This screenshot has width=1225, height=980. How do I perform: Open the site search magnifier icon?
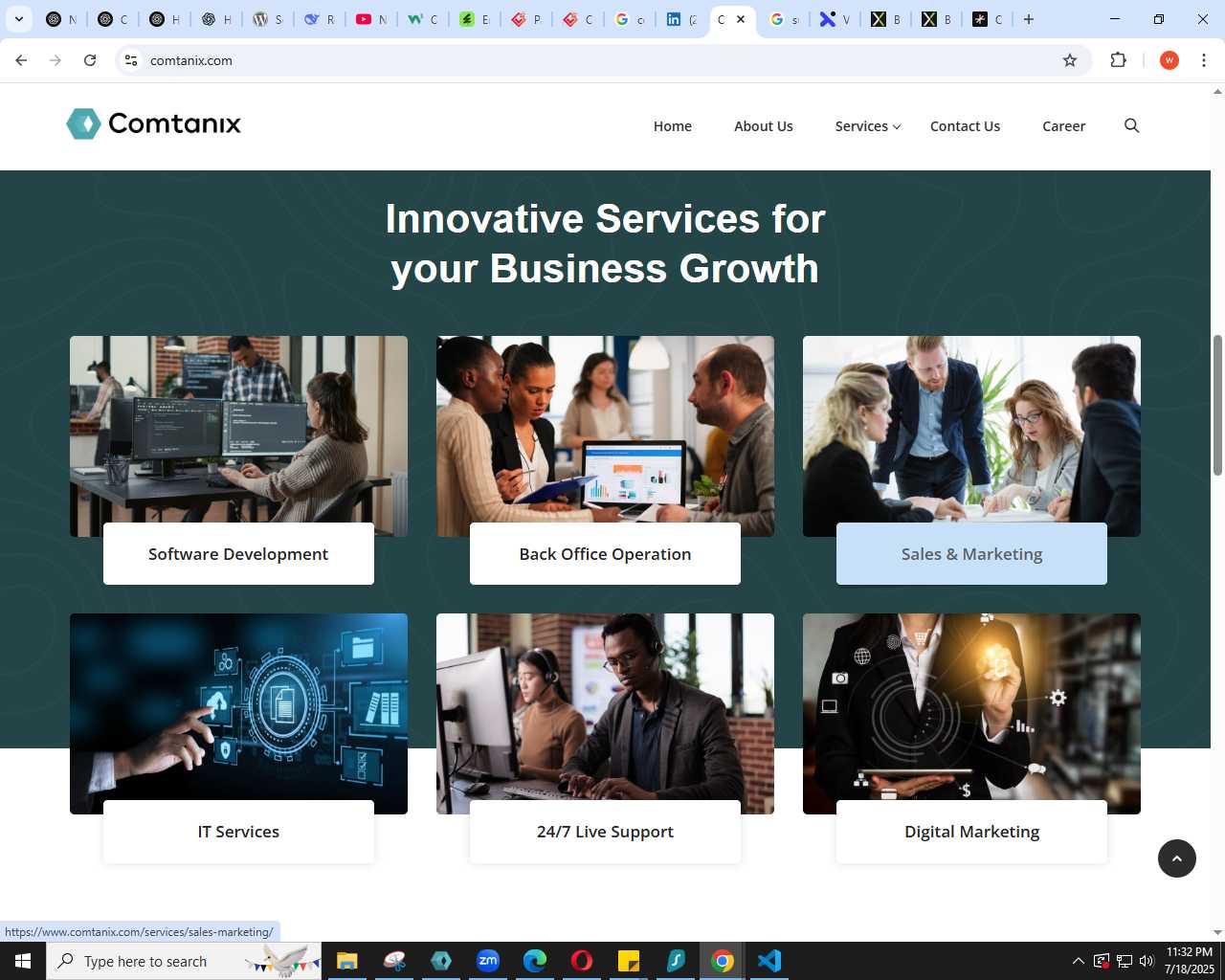tap(1131, 125)
